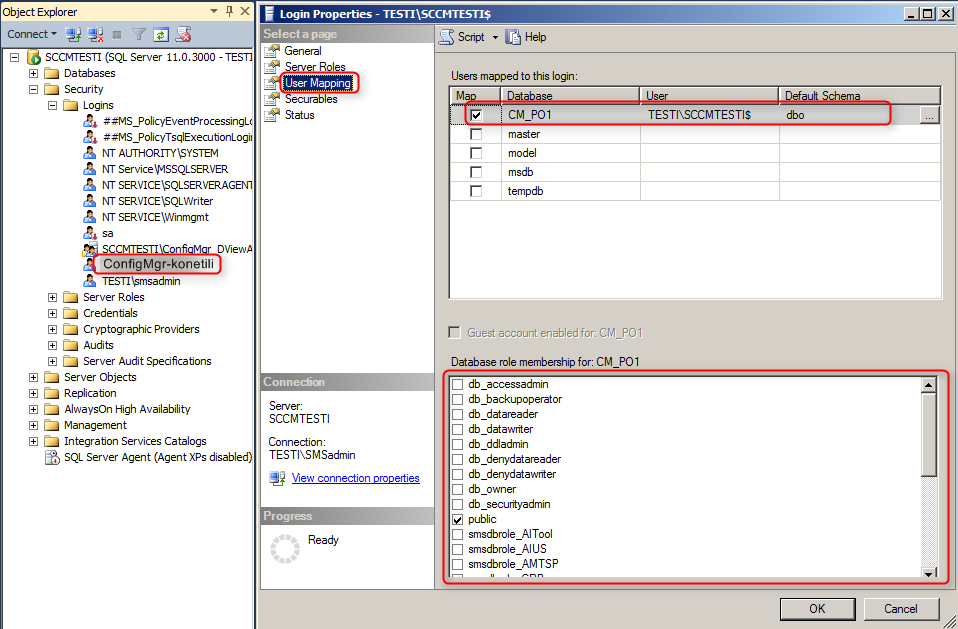This screenshot has height=629, width=958.
Task: Select the TESTI\SCCMTESTI$ user cell
Action: (x=710, y=115)
